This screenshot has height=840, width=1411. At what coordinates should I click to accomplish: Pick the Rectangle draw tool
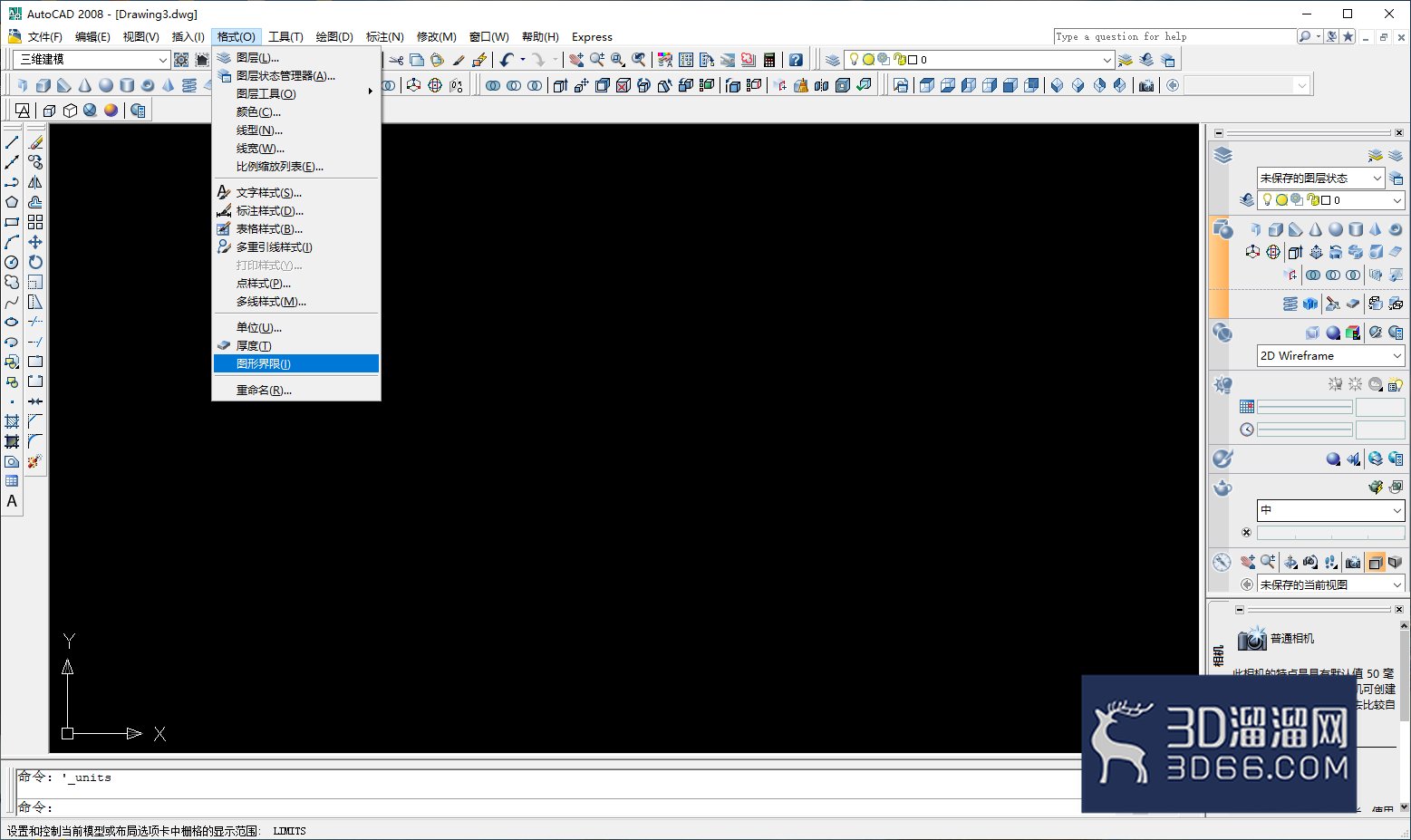12,222
